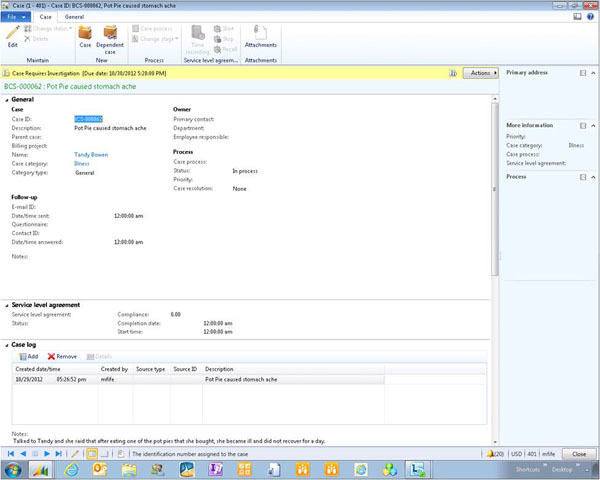
Task: Collapse the Case log section
Action: click(6, 344)
